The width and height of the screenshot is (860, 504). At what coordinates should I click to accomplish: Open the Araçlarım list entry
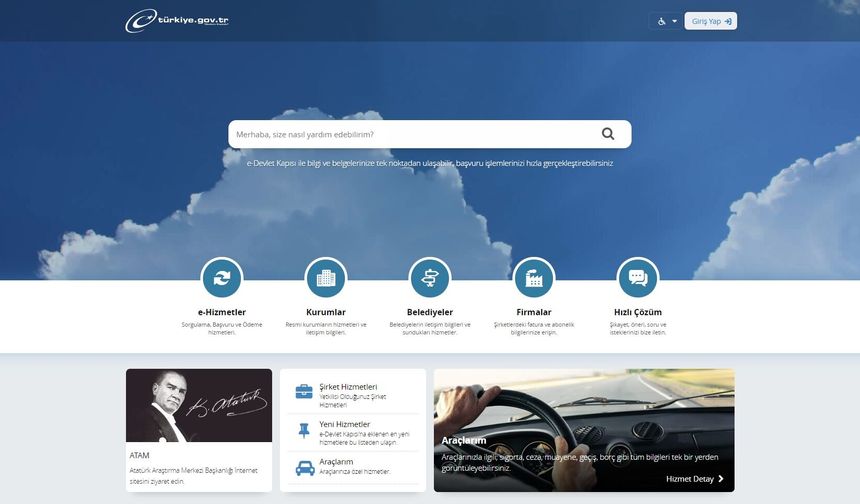pos(353,468)
